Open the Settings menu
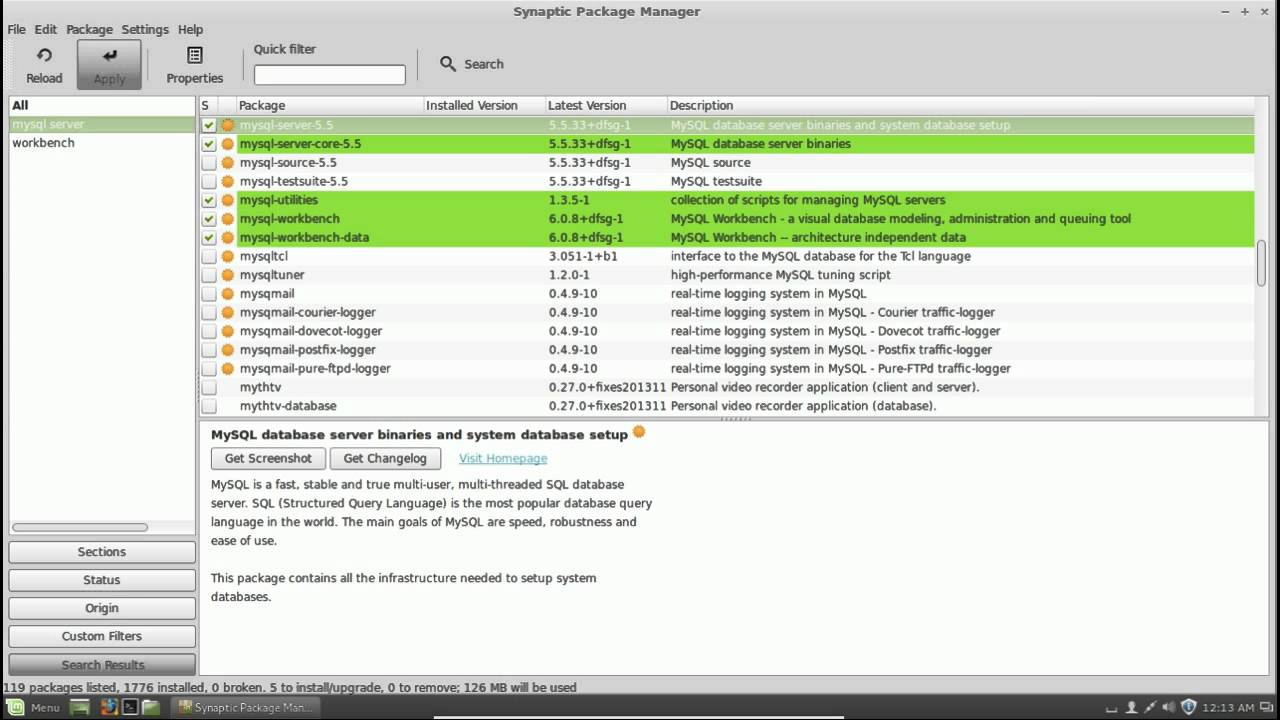 click(x=145, y=29)
